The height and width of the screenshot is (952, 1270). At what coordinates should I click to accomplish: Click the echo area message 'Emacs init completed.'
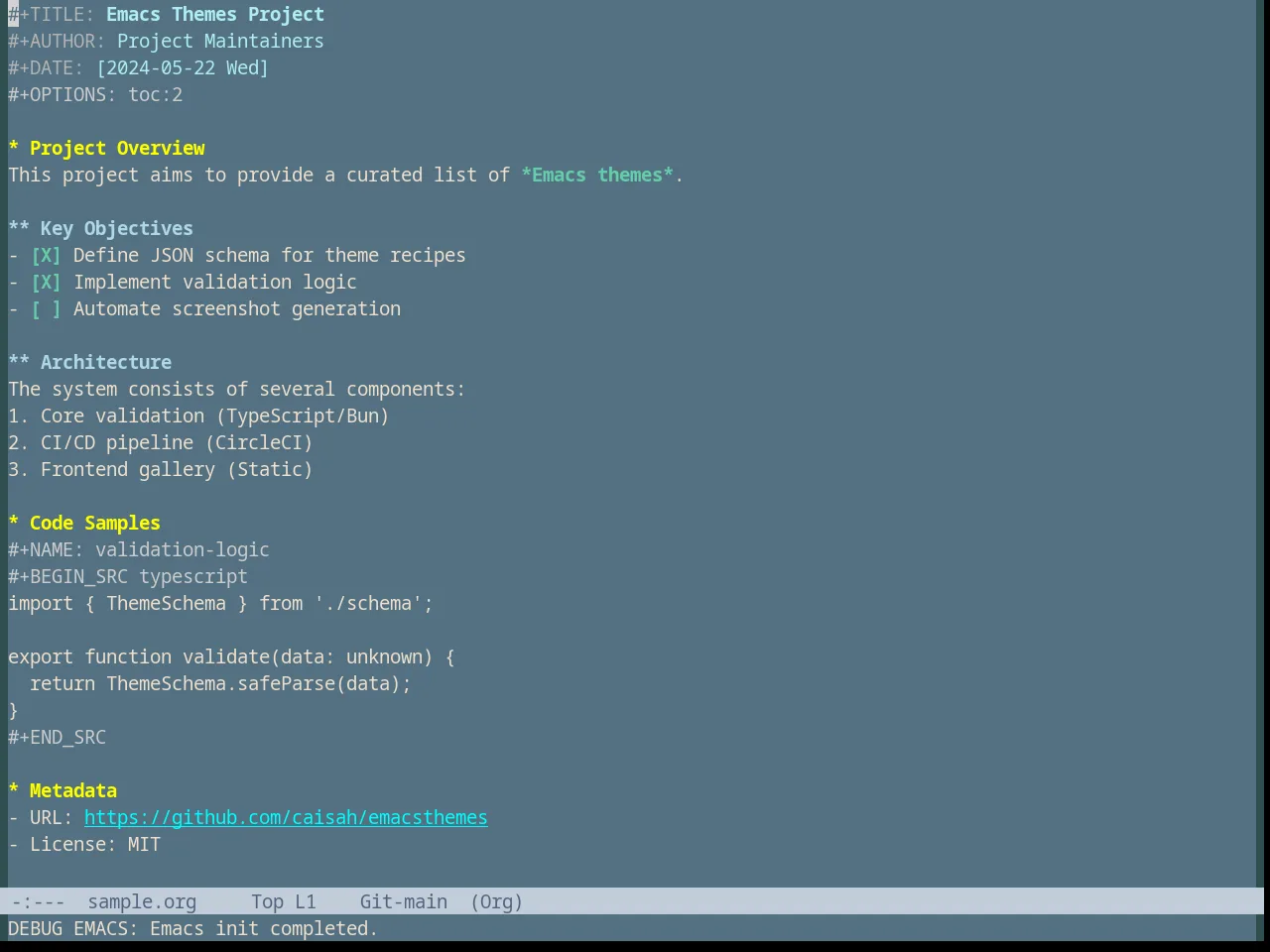[x=264, y=929]
